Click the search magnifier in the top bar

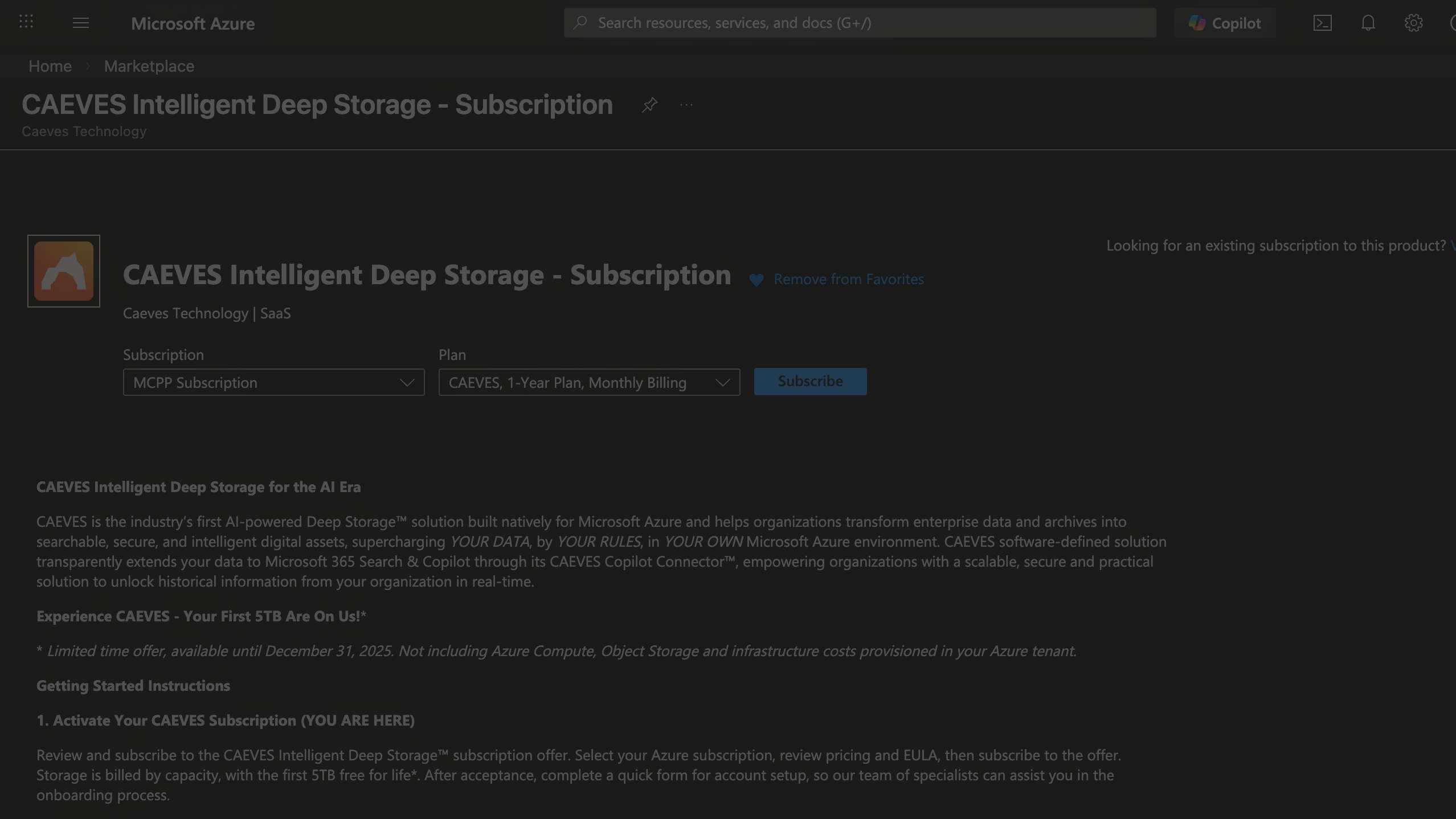pos(580,22)
